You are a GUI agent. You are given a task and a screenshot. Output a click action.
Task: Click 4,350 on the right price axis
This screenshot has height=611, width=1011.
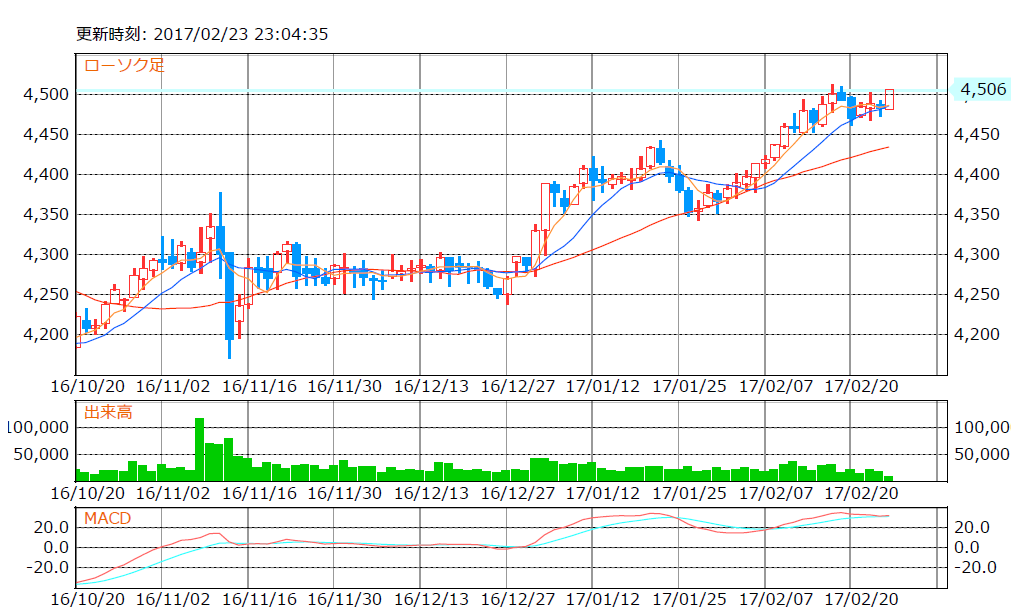pos(976,215)
